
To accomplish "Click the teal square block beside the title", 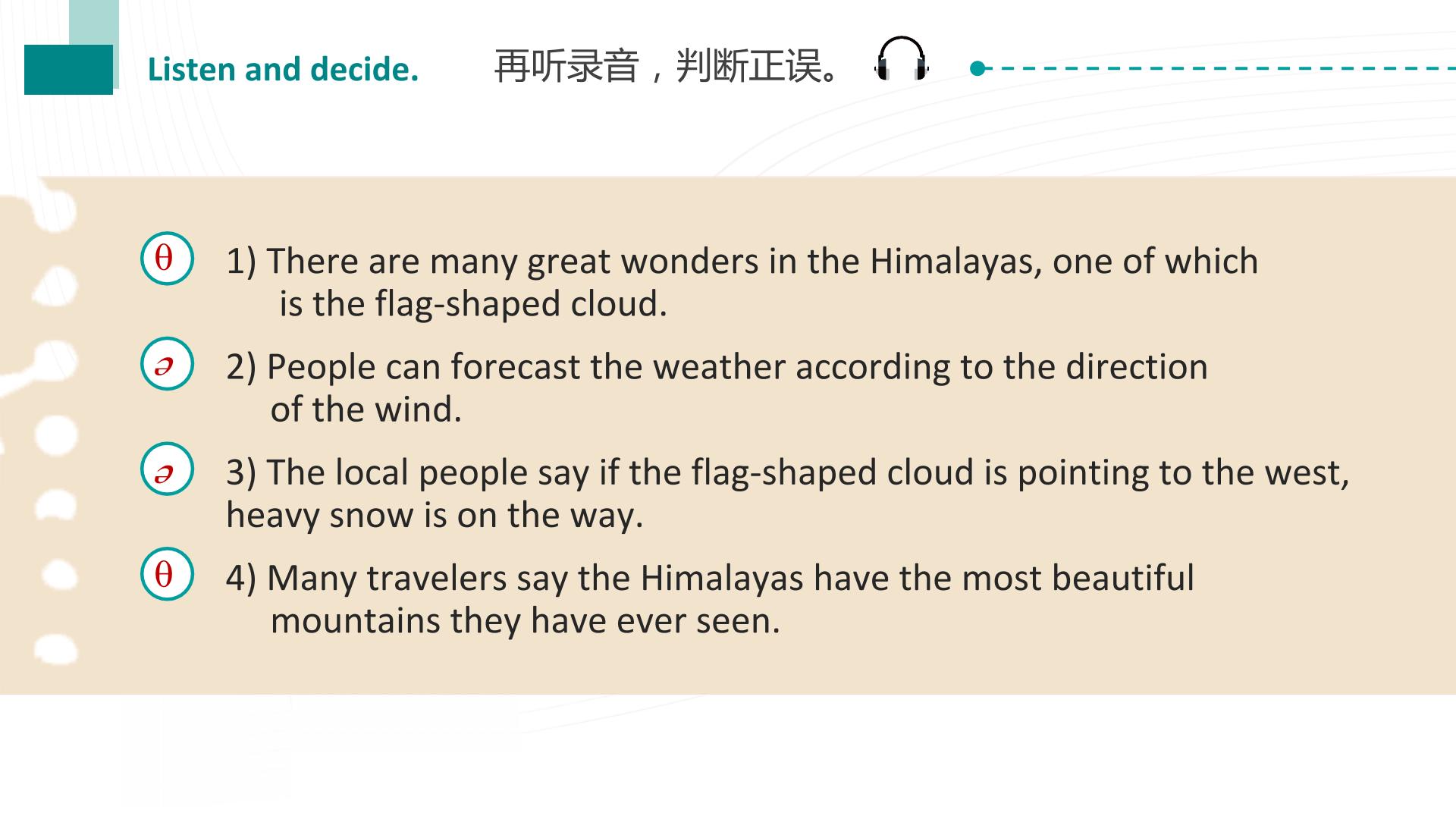I will (x=68, y=70).
